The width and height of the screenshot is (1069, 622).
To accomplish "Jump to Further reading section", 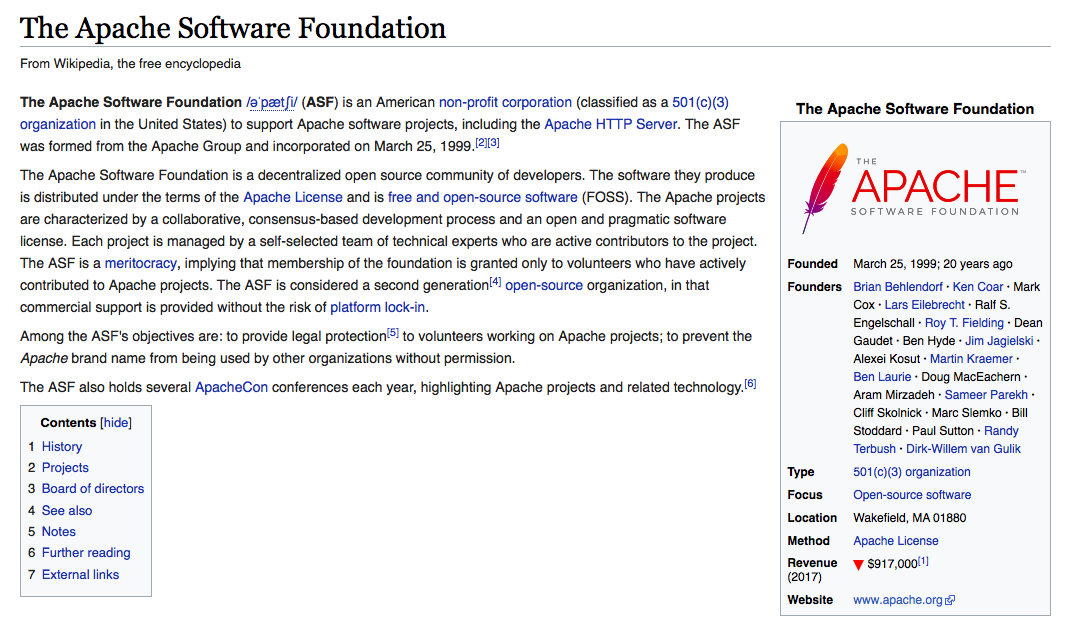I will tap(86, 553).
